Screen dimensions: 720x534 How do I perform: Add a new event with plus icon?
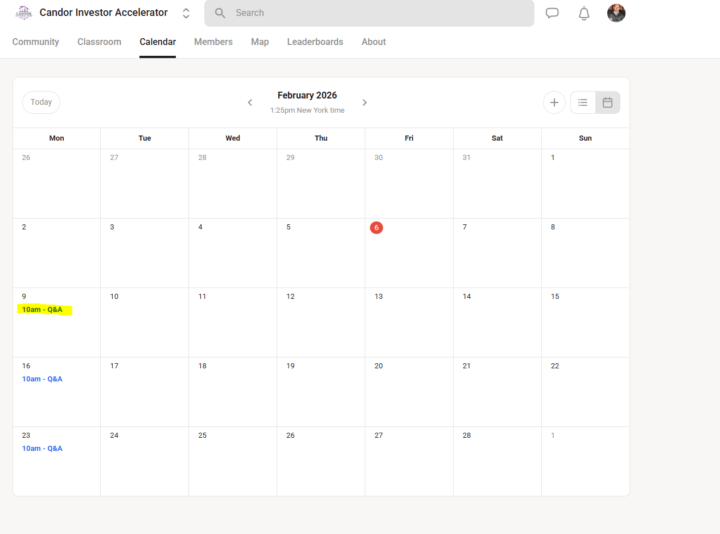(x=554, y=102)
